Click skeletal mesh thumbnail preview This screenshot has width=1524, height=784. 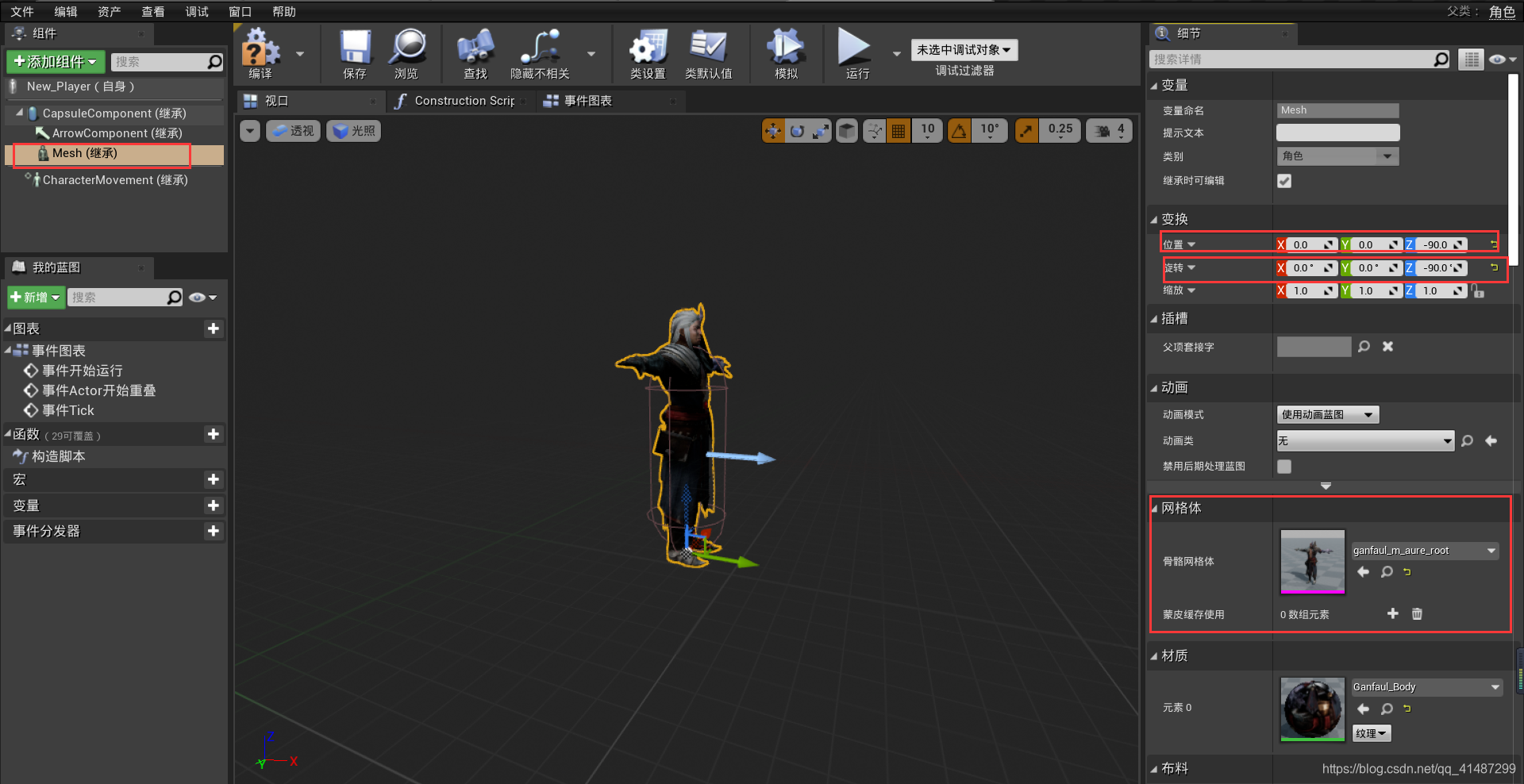click(x=1313, y=562)
